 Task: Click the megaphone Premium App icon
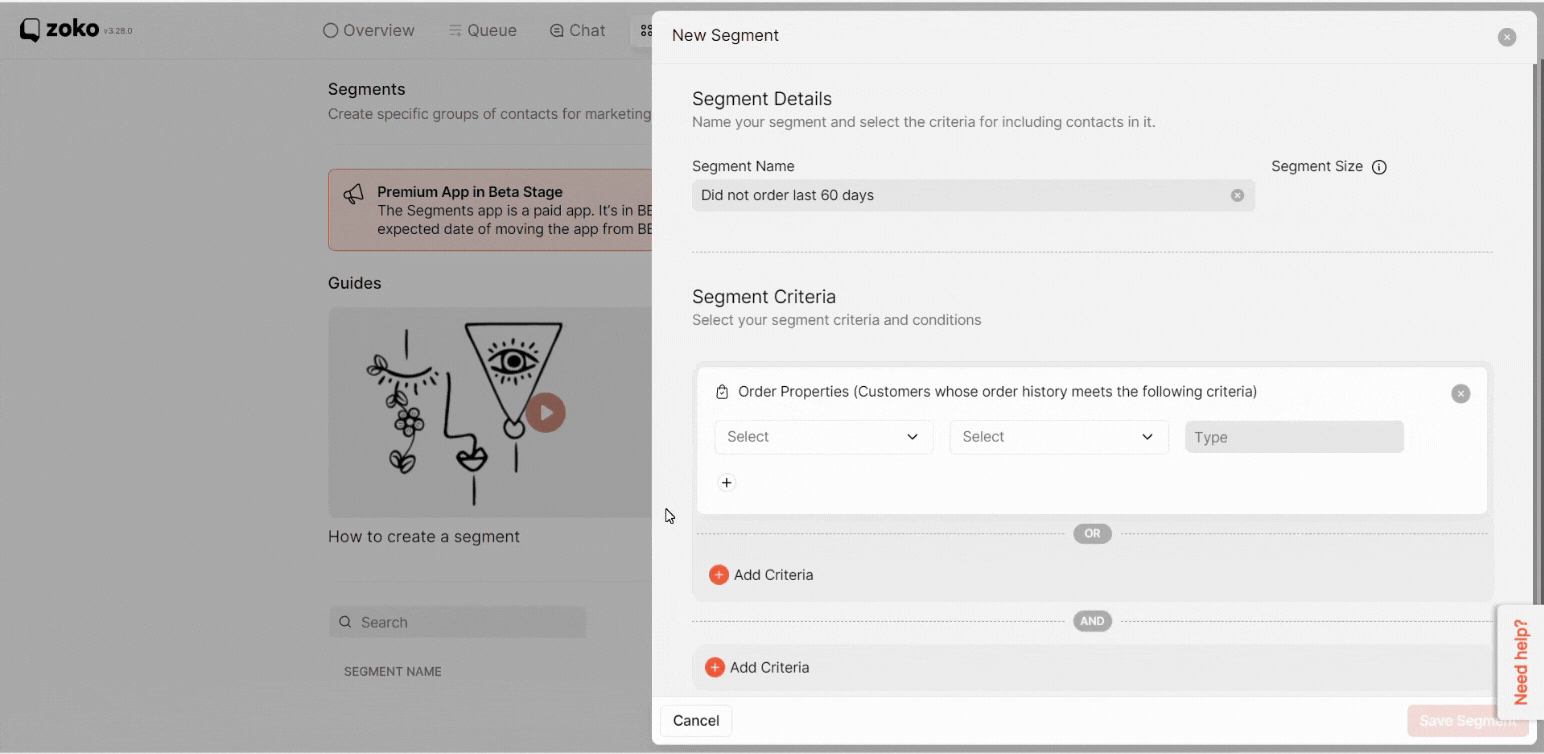tap(354, 193)
